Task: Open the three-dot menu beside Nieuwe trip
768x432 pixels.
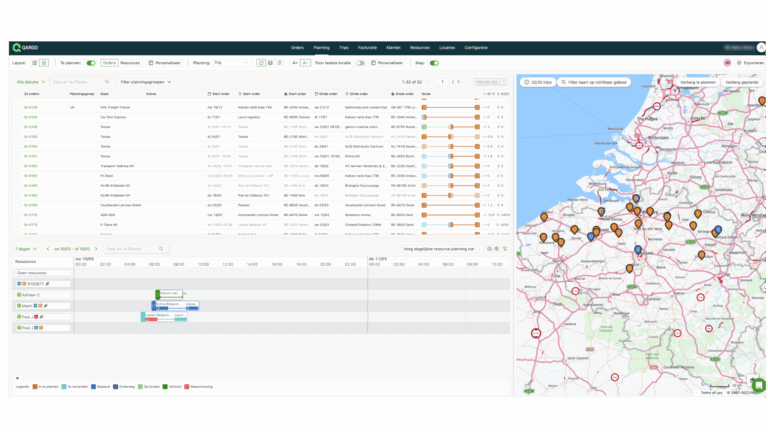Action: click(x=504, y=82)
